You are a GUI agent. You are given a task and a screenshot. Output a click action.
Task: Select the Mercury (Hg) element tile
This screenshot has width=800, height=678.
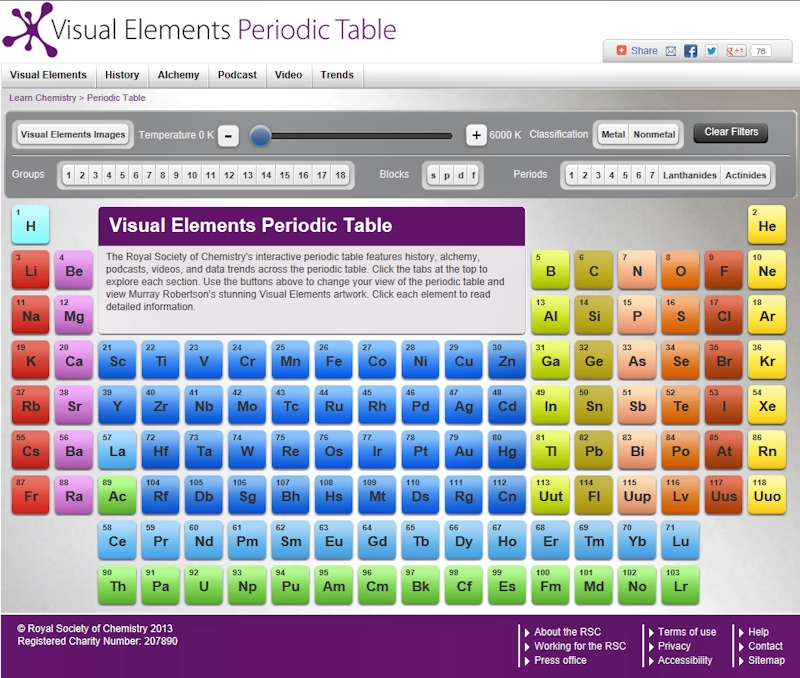507,450
